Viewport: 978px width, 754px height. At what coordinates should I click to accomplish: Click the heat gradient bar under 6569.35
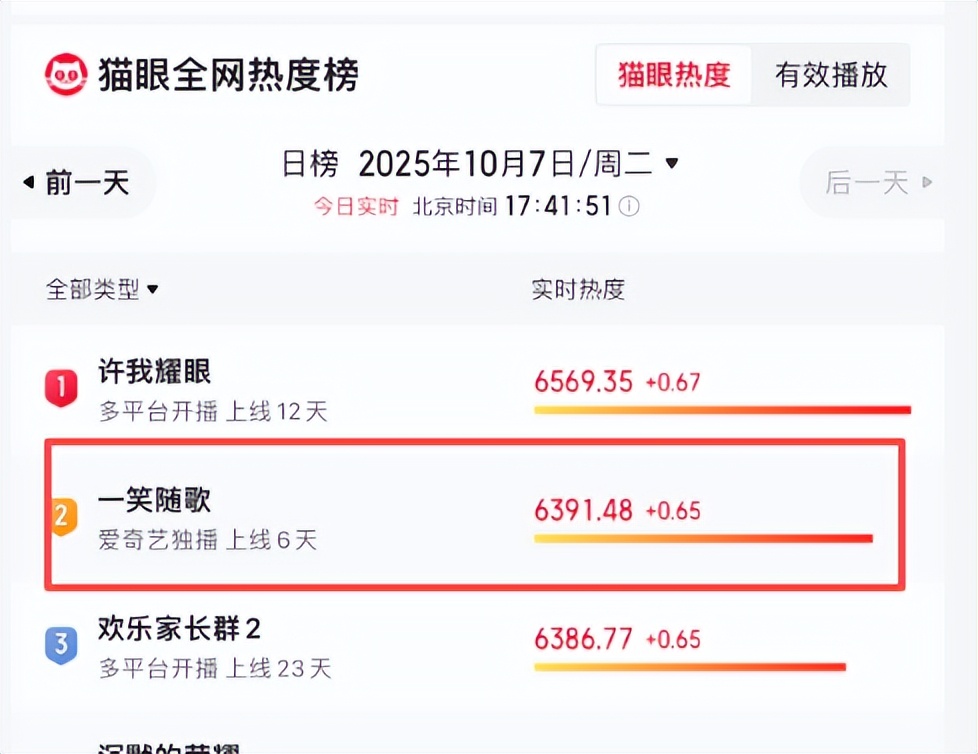point(723,410)
